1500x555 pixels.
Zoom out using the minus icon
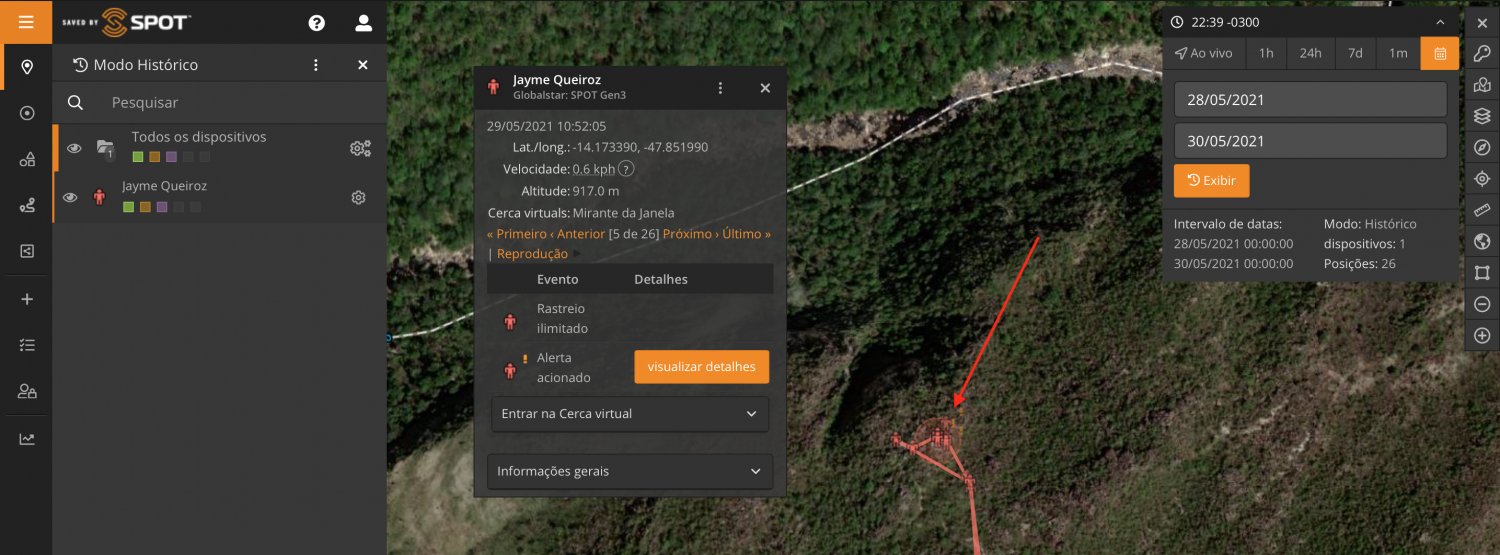click(1482, 304)
